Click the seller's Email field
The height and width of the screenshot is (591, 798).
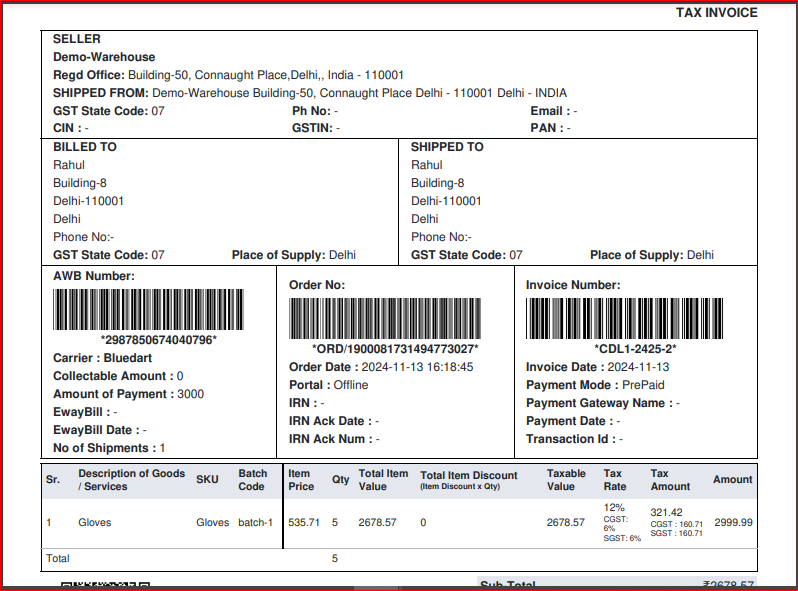tap(554, 111)
